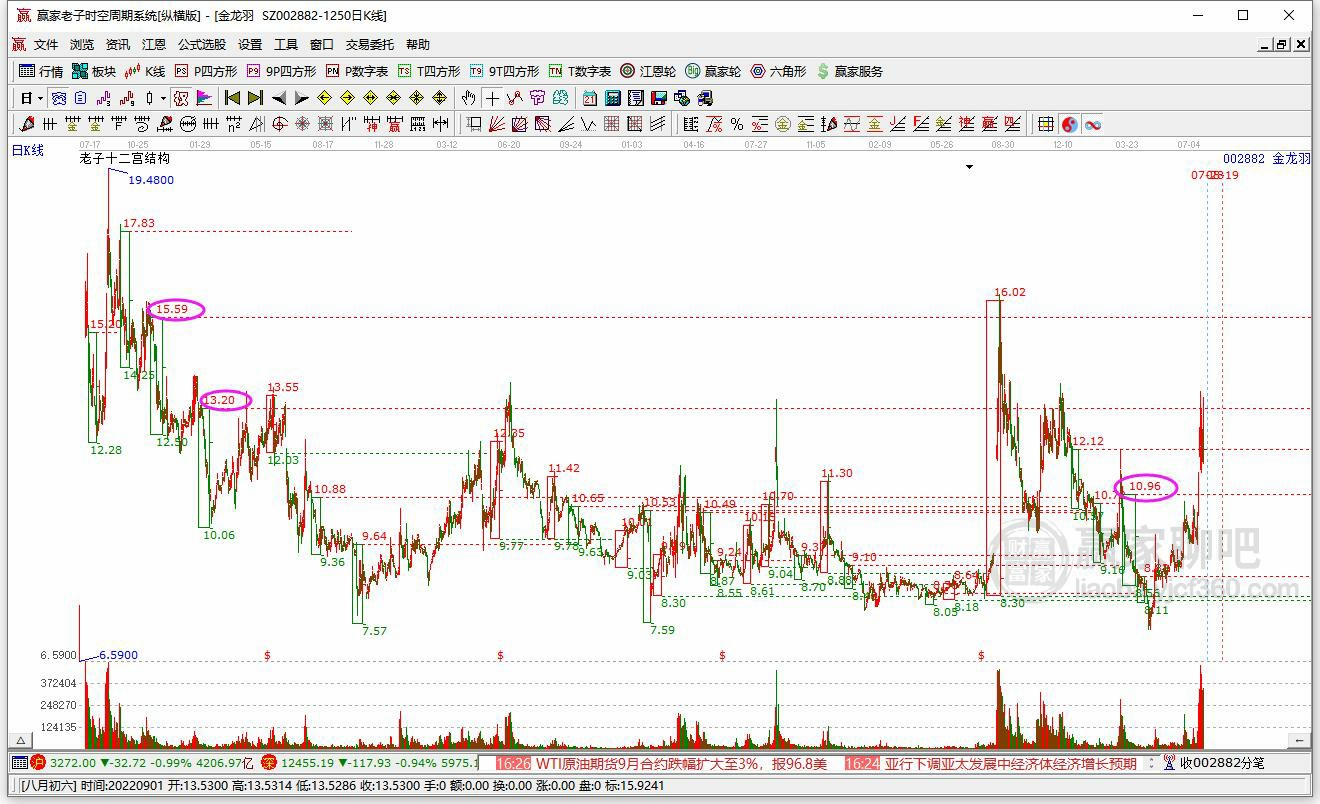This screenshot has width=1320, height=804.
Task: Open the P数字表 tool
Action: 357,71
